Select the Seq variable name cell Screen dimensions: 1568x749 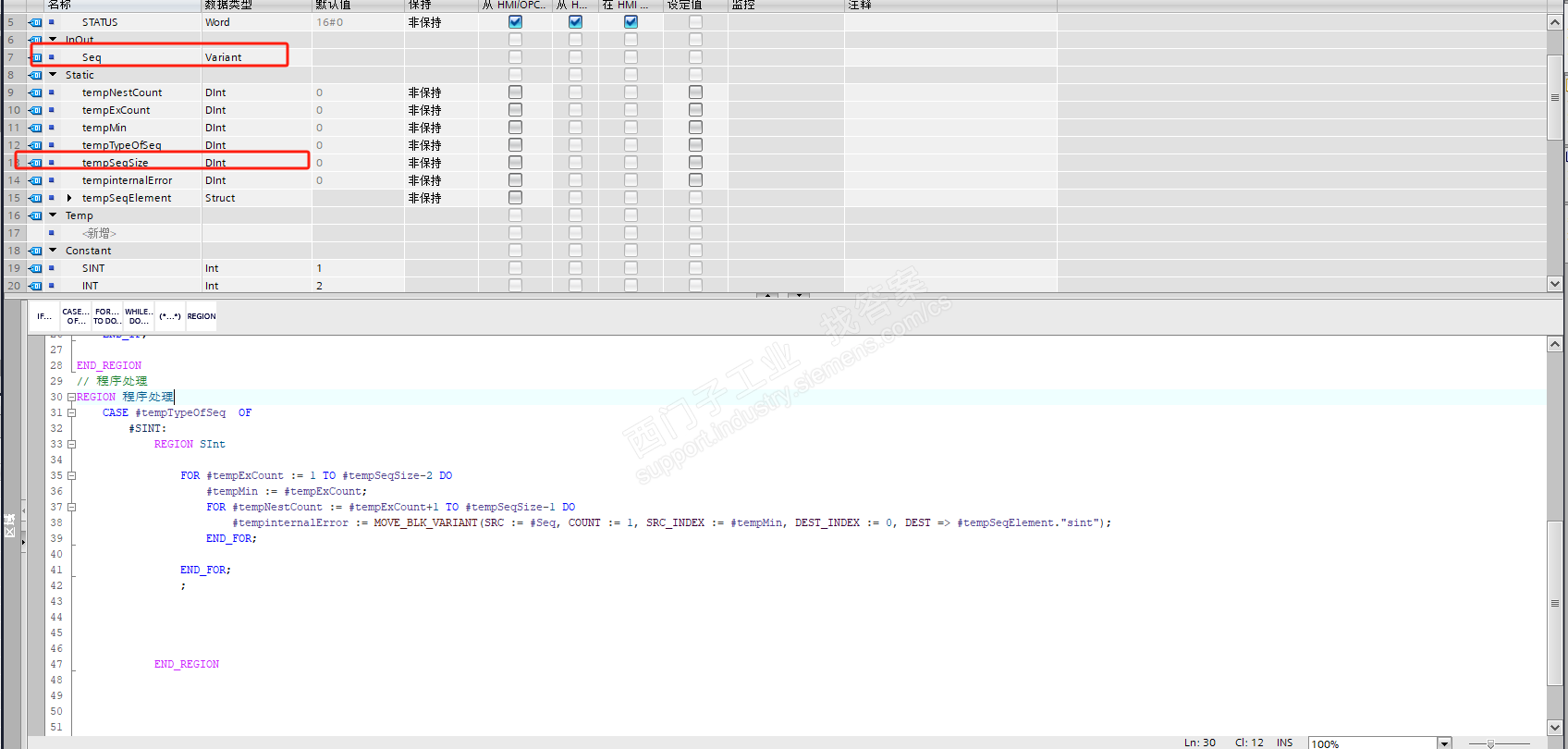pyautogui.click(x=92, y=57)
